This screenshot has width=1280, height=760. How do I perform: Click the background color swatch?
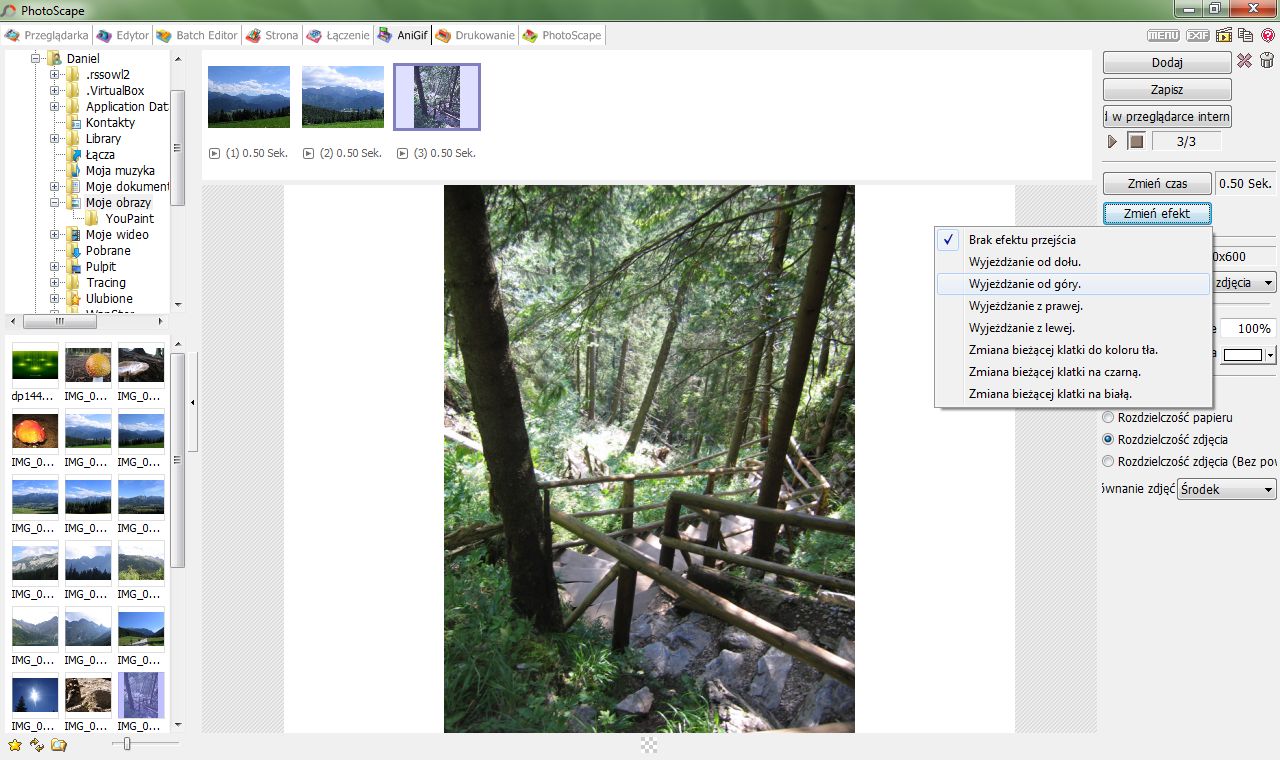pyautogui.click(x=1243, y=355)
